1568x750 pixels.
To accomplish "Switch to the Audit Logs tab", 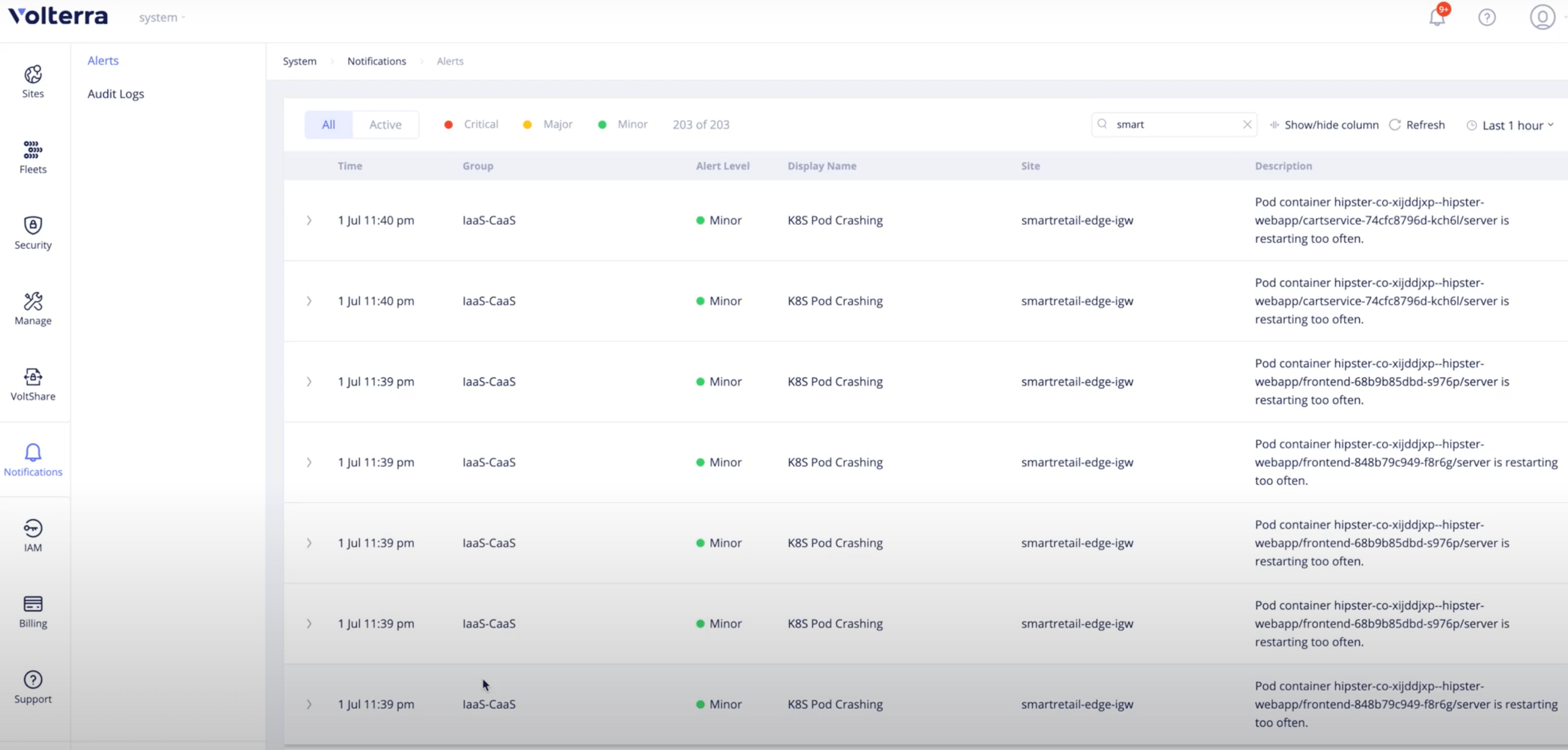I will coord(115,94).
